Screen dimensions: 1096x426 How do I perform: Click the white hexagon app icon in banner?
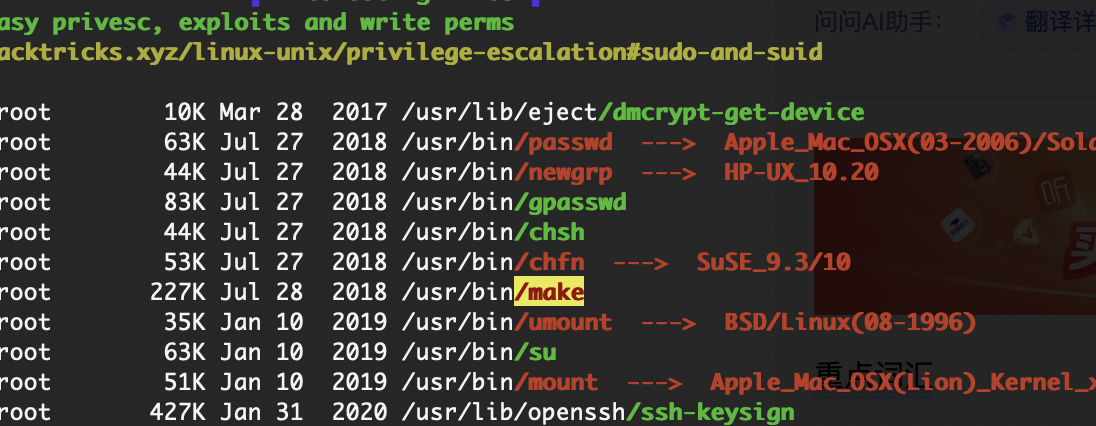point(957,225)
